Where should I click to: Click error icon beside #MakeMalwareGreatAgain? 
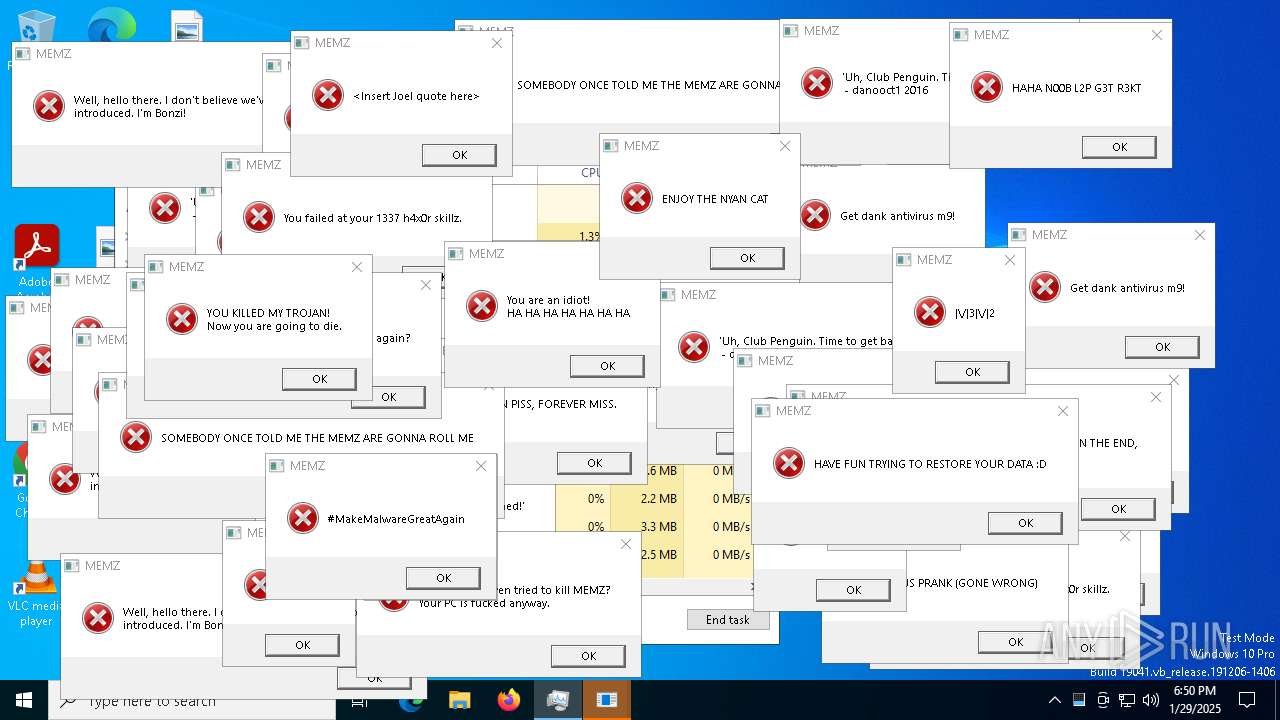(x=303, y=518)
